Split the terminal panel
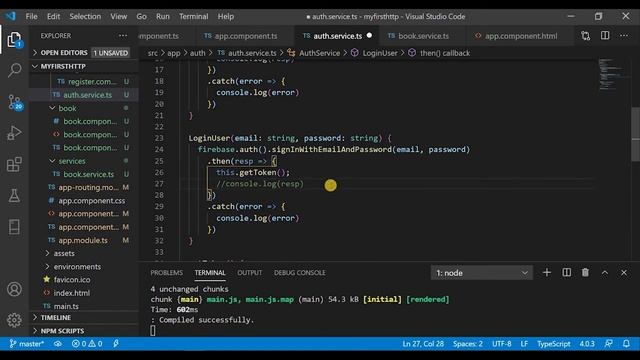 click(567, 273)
